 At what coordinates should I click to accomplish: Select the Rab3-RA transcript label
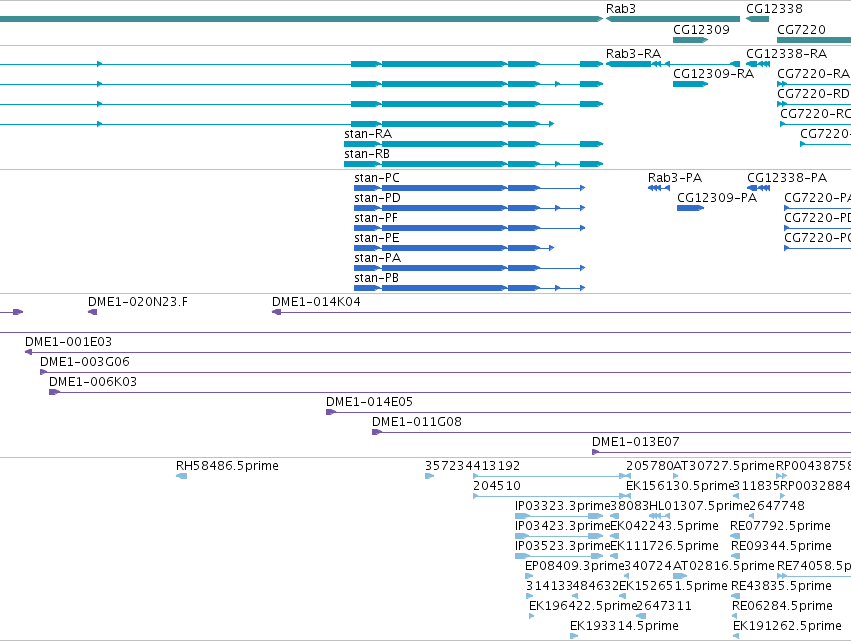tap(633, 54)
